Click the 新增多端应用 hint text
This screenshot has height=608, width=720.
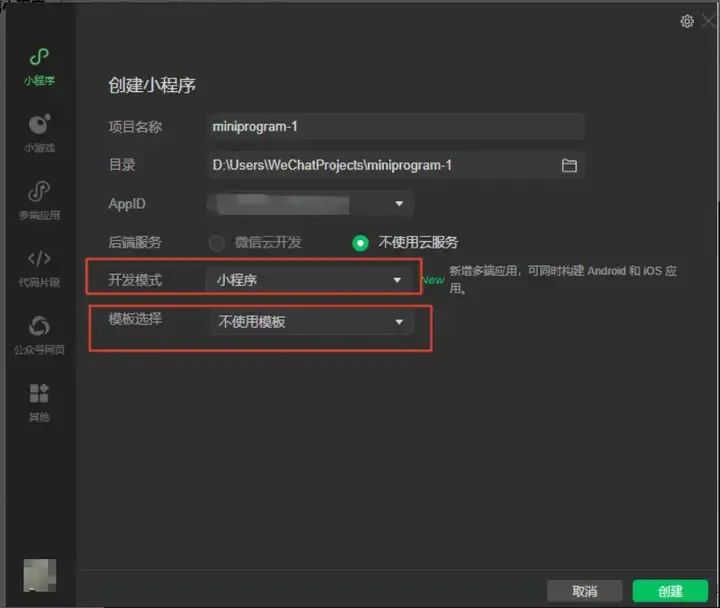click(x=563, y=279)
